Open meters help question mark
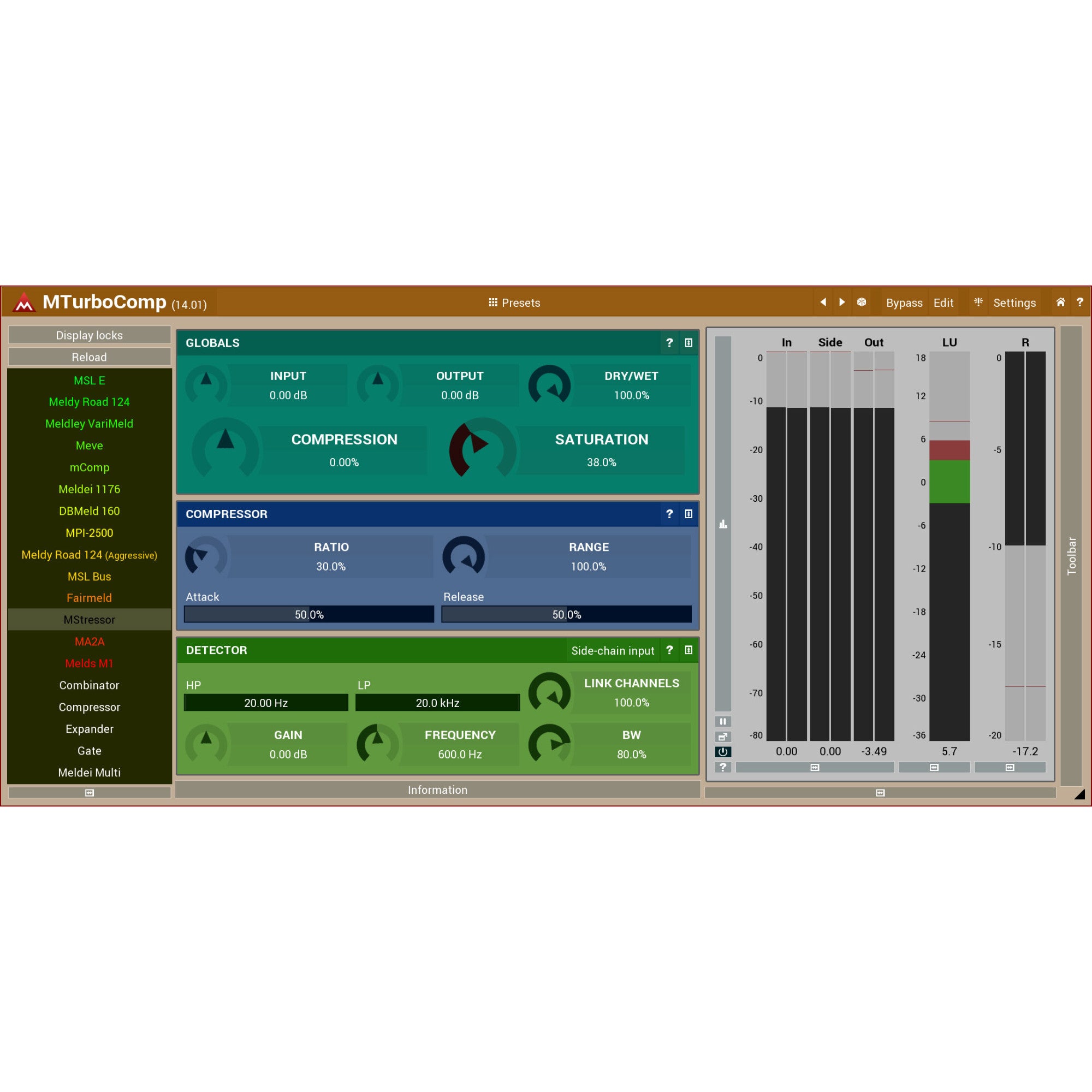 pyautogui.click(x=723, y=767)
